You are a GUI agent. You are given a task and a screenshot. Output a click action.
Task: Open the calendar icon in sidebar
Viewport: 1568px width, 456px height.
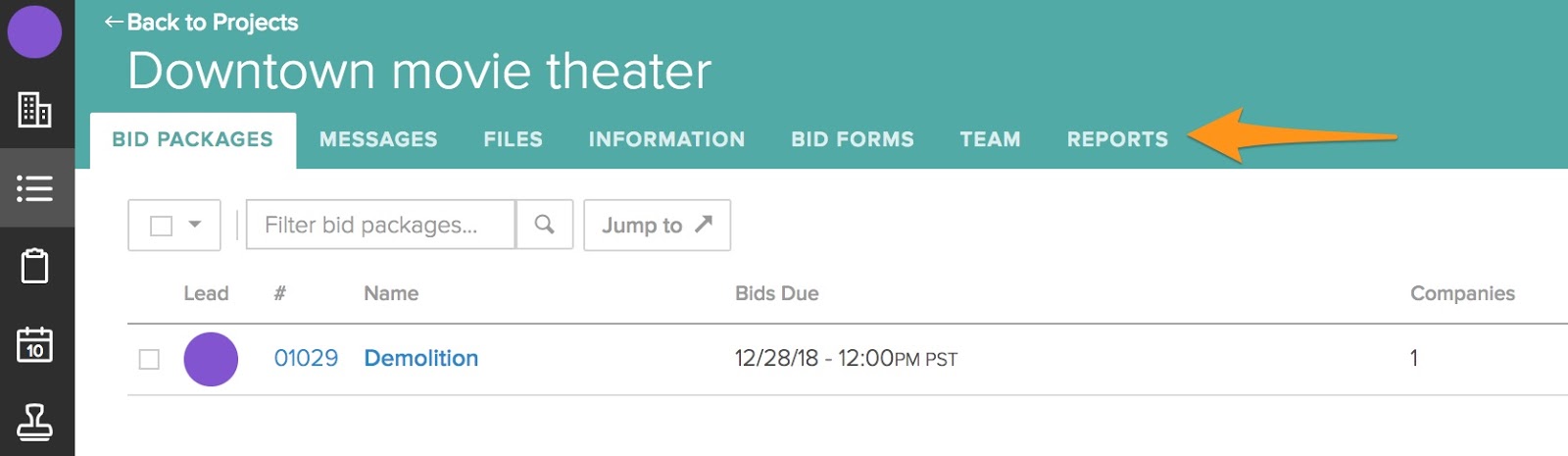35,344
